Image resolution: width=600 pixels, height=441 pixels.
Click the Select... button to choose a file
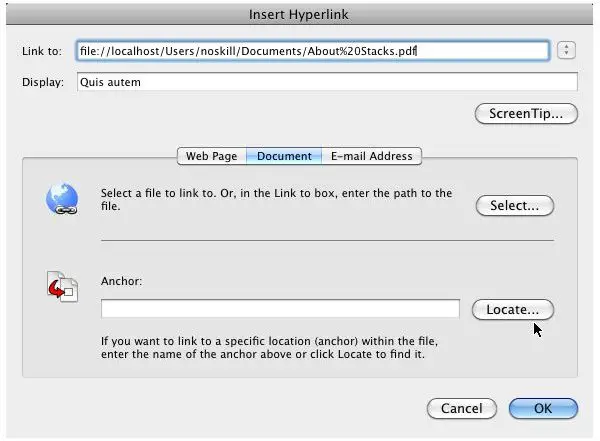point(514,206)
